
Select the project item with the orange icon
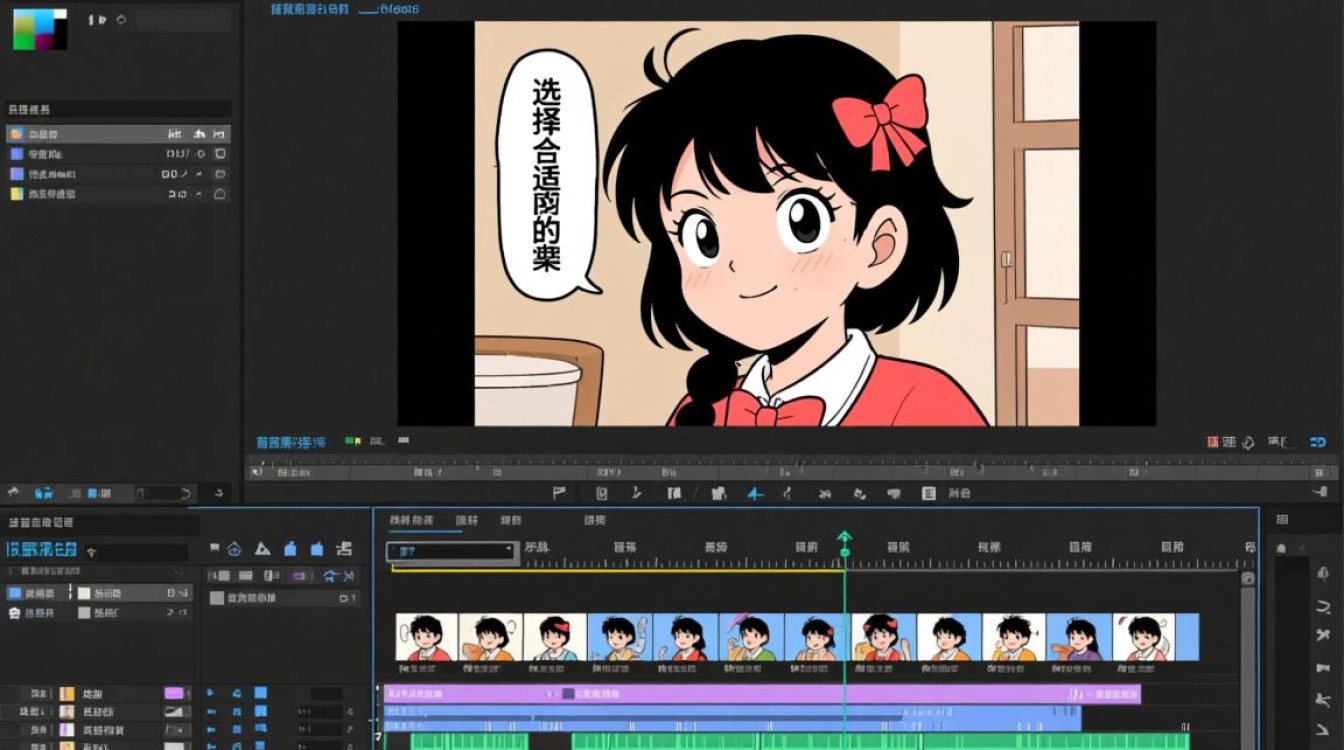118,134
